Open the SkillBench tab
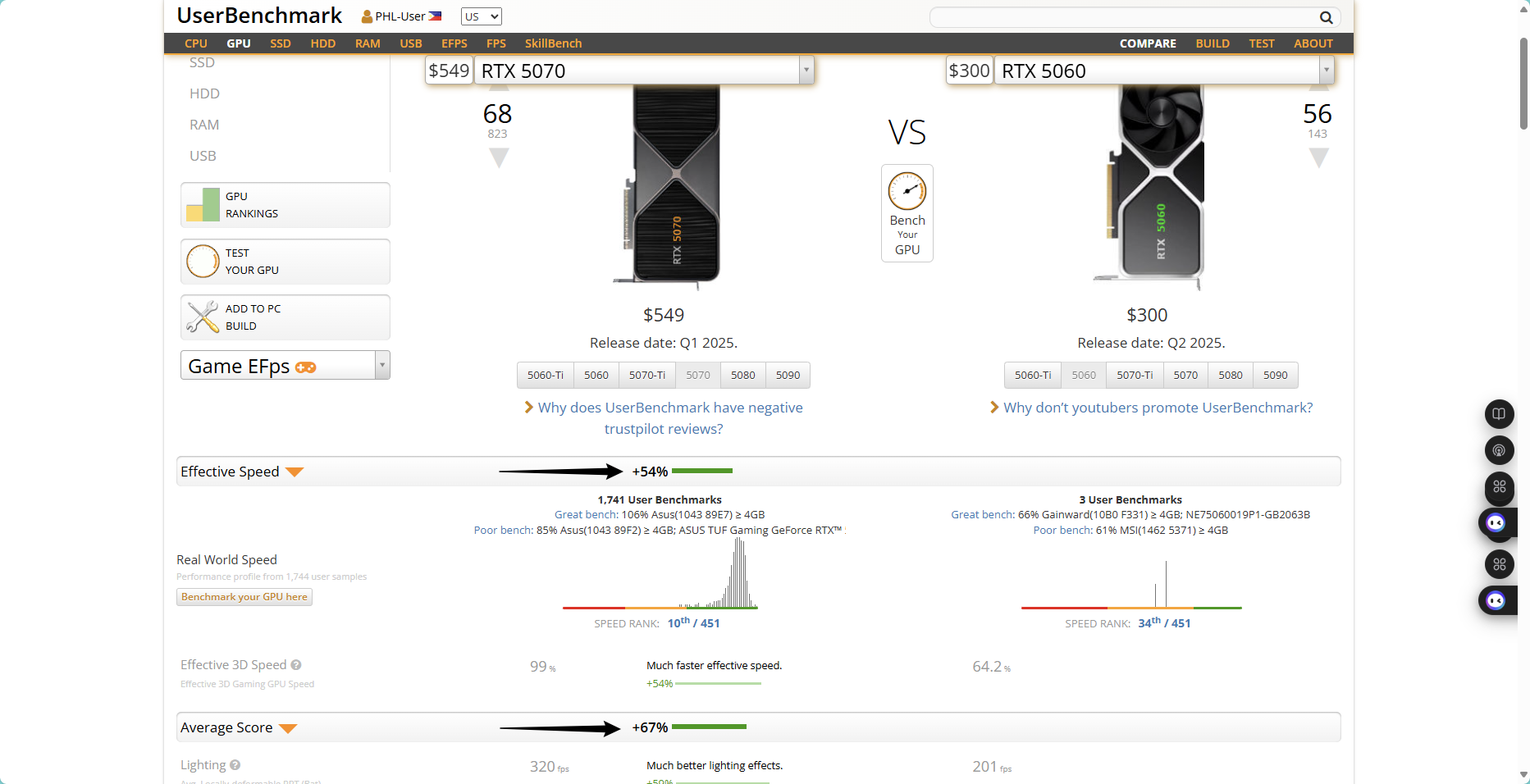The height and width of the screenshot is (784, 1530). click(x=553, y=43)
